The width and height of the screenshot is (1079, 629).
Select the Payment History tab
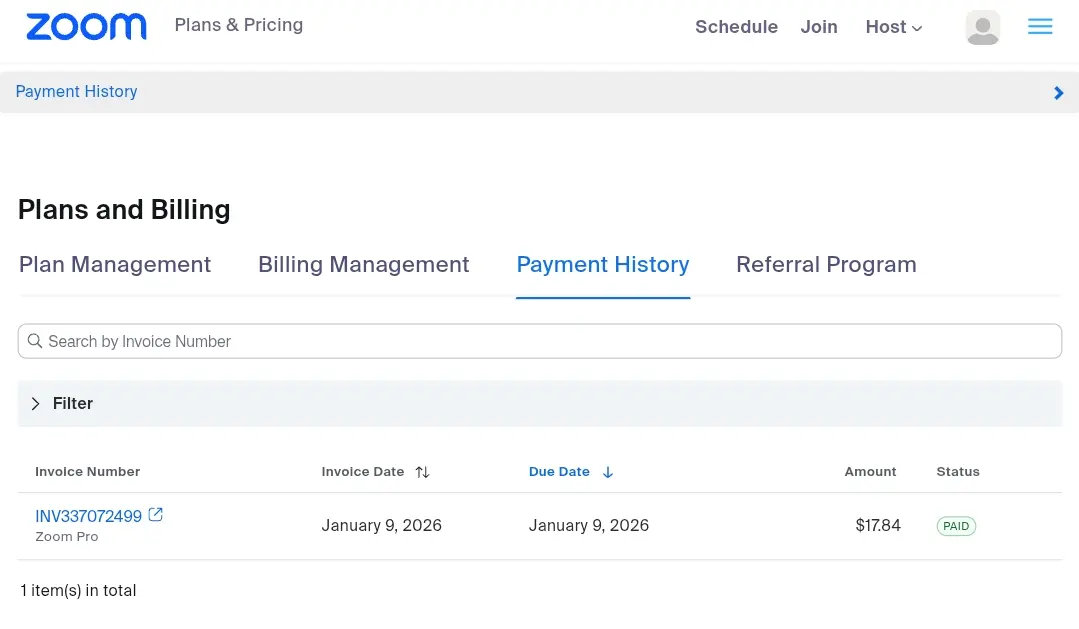[x=603, y=265]
